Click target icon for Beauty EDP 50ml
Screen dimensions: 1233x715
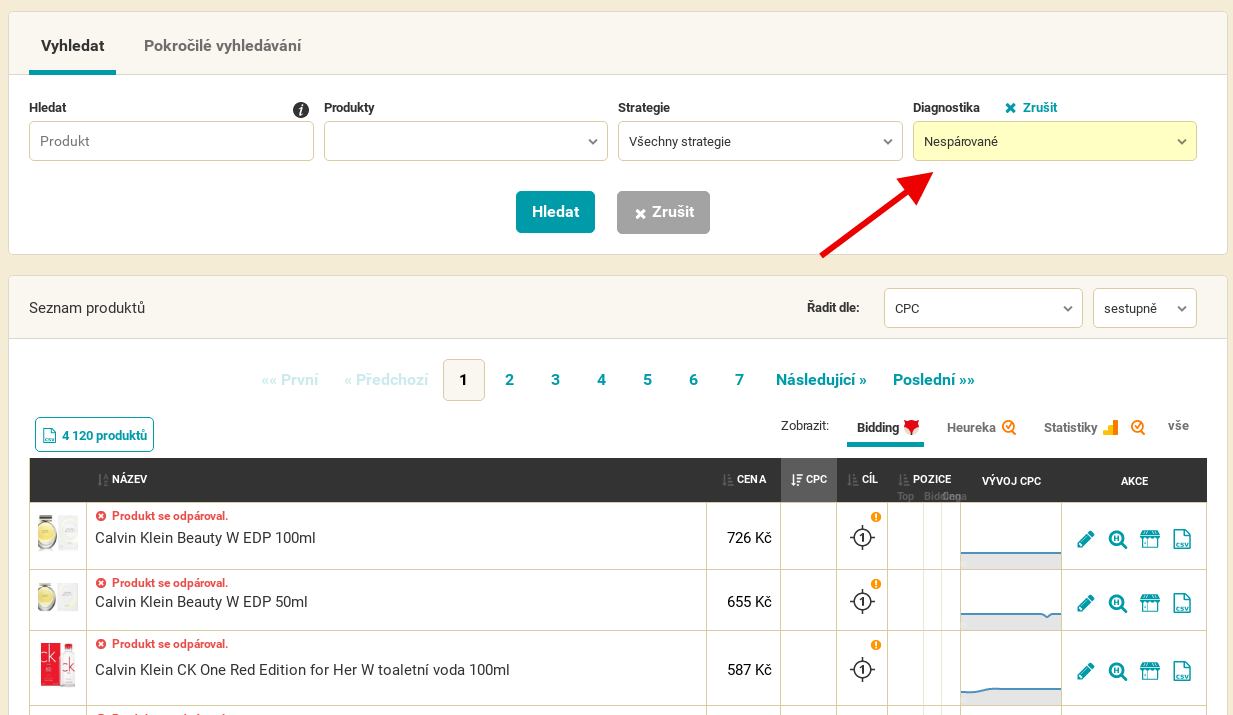click(x=862, y=602)
